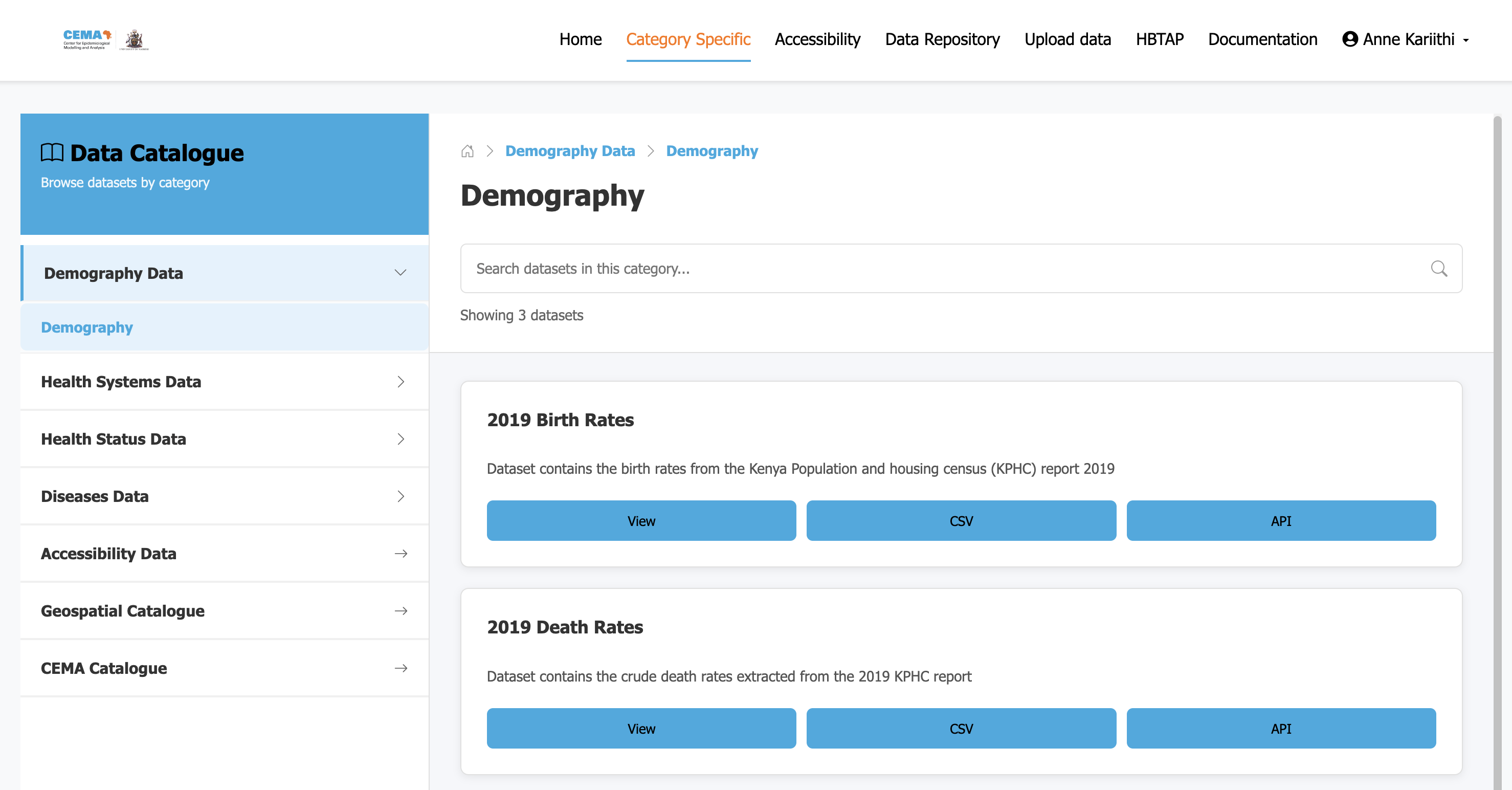This screenshot has width=1512, height=790.
Task: Switch to the Data Repository tab
Action: 942,39
